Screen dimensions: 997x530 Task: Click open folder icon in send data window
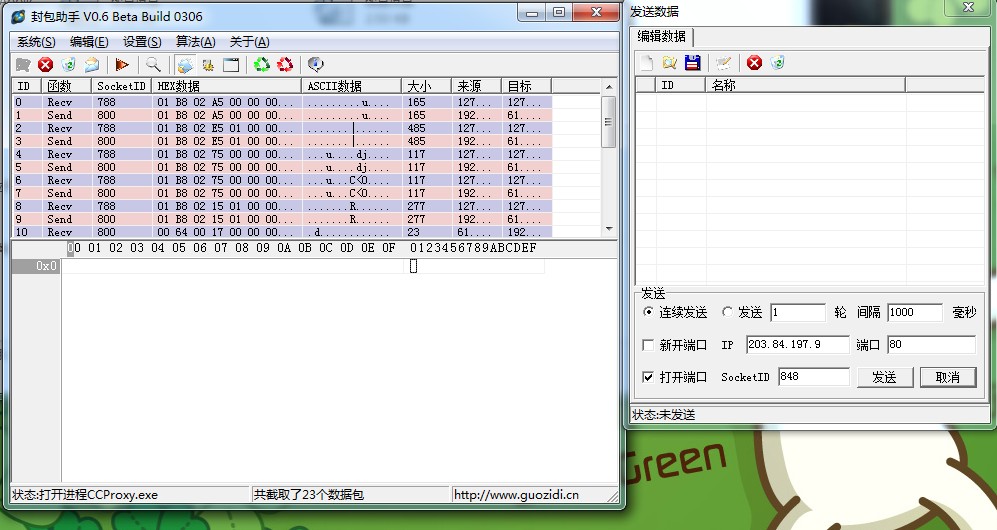[x=669, y=62]
